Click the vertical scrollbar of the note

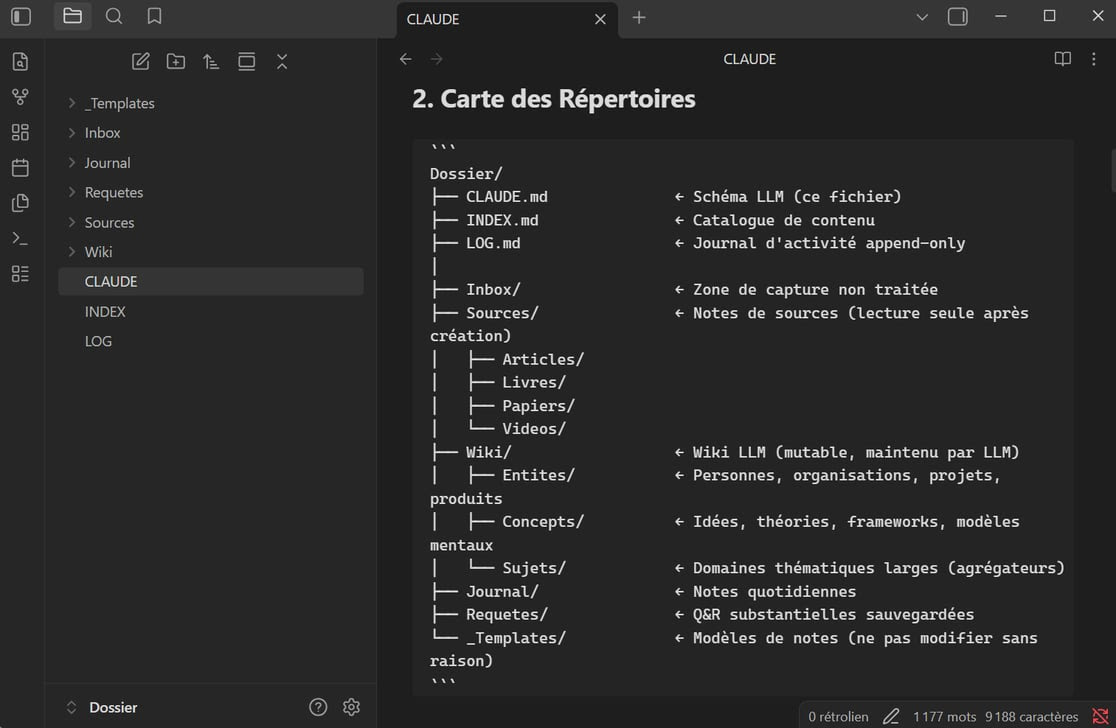pos(1112,170)
